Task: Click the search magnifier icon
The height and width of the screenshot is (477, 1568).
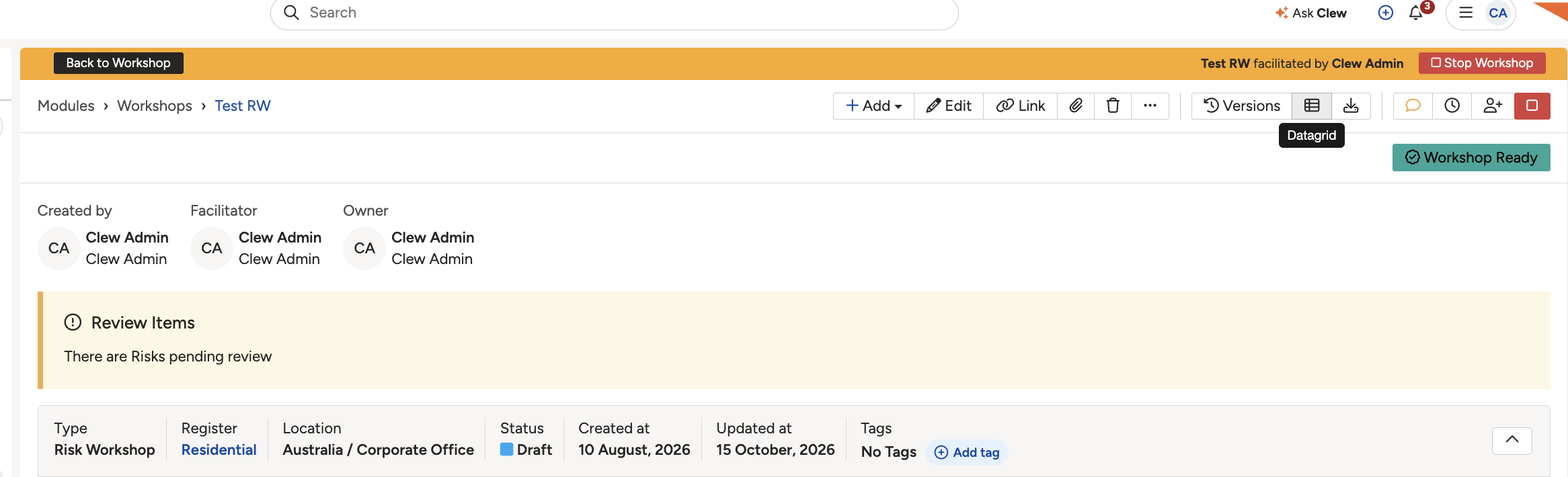Action: tap(291, 13)
